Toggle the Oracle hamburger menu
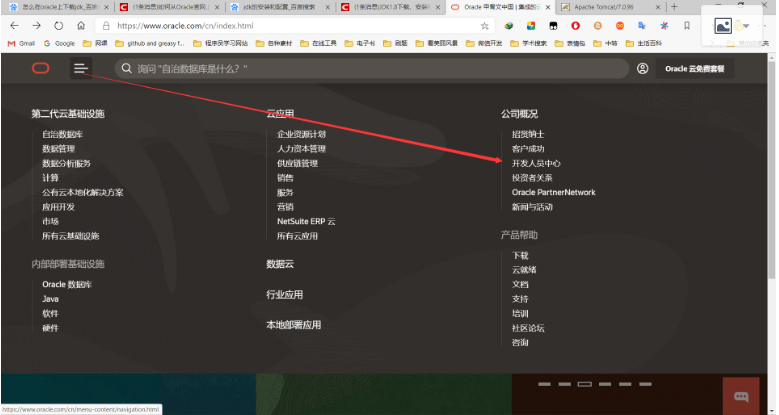779x415 pixels. point(80,68)
